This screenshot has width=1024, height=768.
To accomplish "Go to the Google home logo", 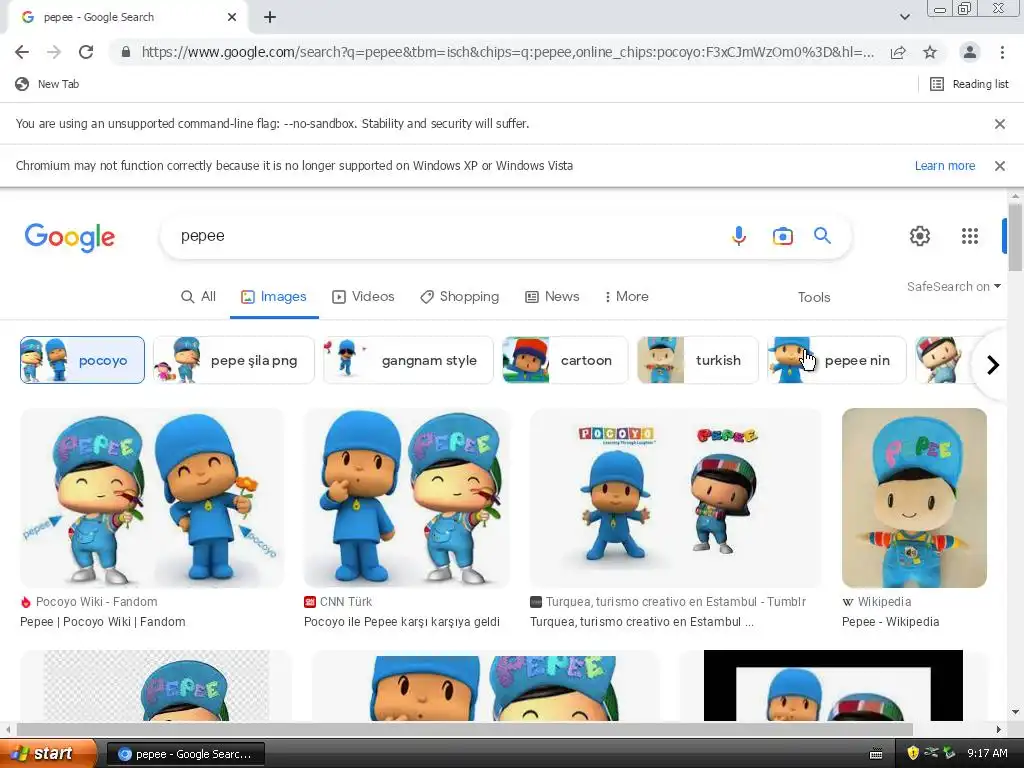I will [70, 237].
